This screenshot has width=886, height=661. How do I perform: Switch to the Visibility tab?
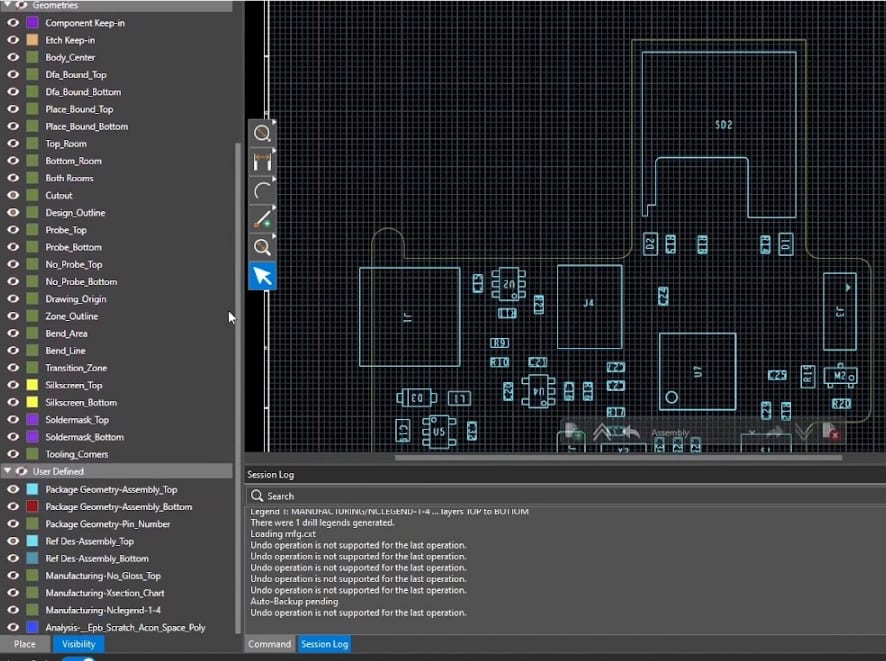tap(79, 644)
